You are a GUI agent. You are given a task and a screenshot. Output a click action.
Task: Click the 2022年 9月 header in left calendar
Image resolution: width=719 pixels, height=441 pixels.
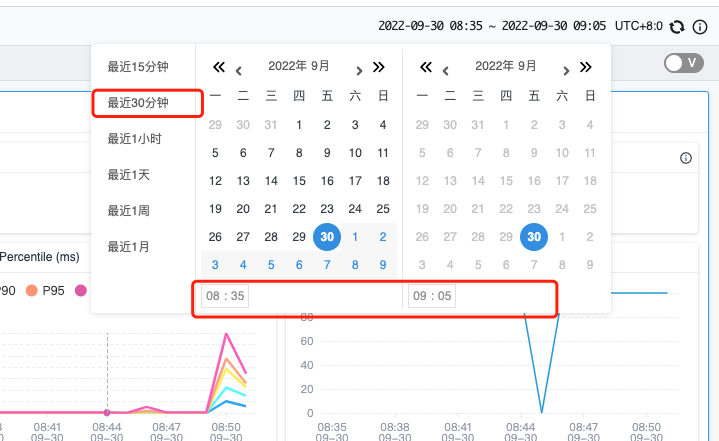[x=299, y=66]
